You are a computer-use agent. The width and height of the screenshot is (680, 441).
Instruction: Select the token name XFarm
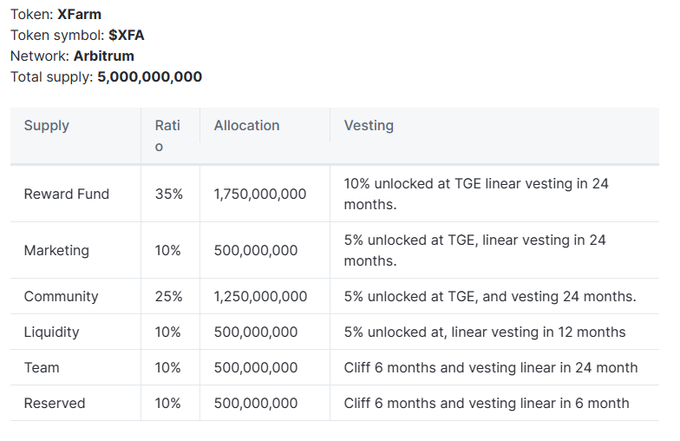(79, 14)
